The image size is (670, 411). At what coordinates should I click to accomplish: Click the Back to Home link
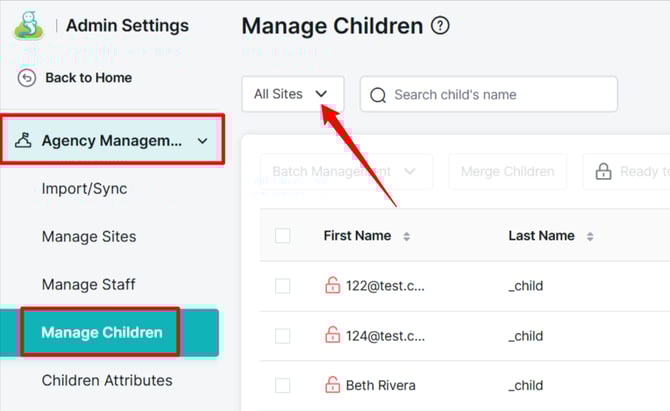[x=88, y=78]
